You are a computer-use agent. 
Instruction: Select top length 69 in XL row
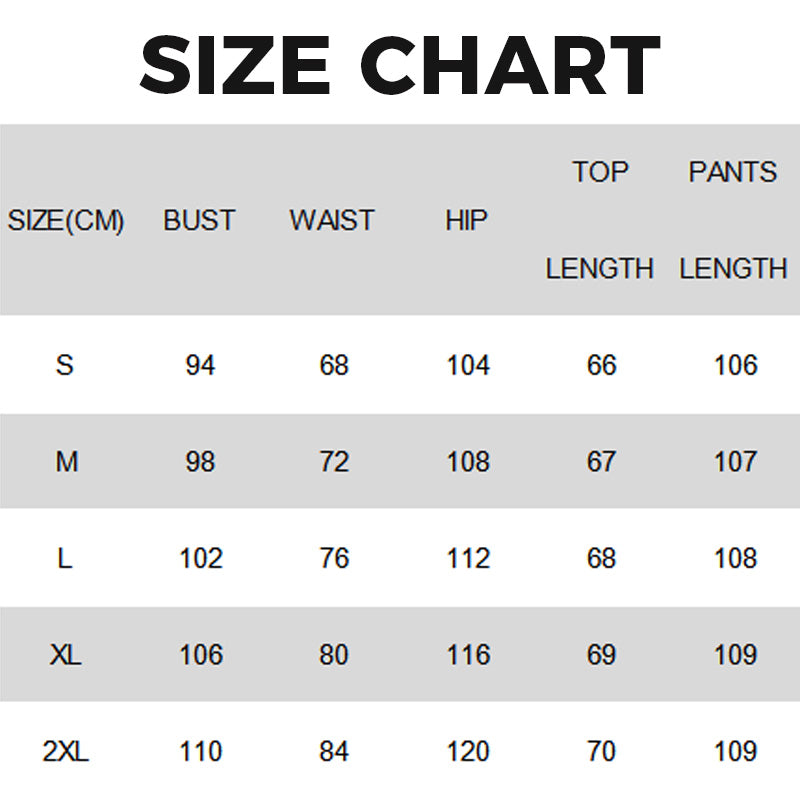[602, 655]
